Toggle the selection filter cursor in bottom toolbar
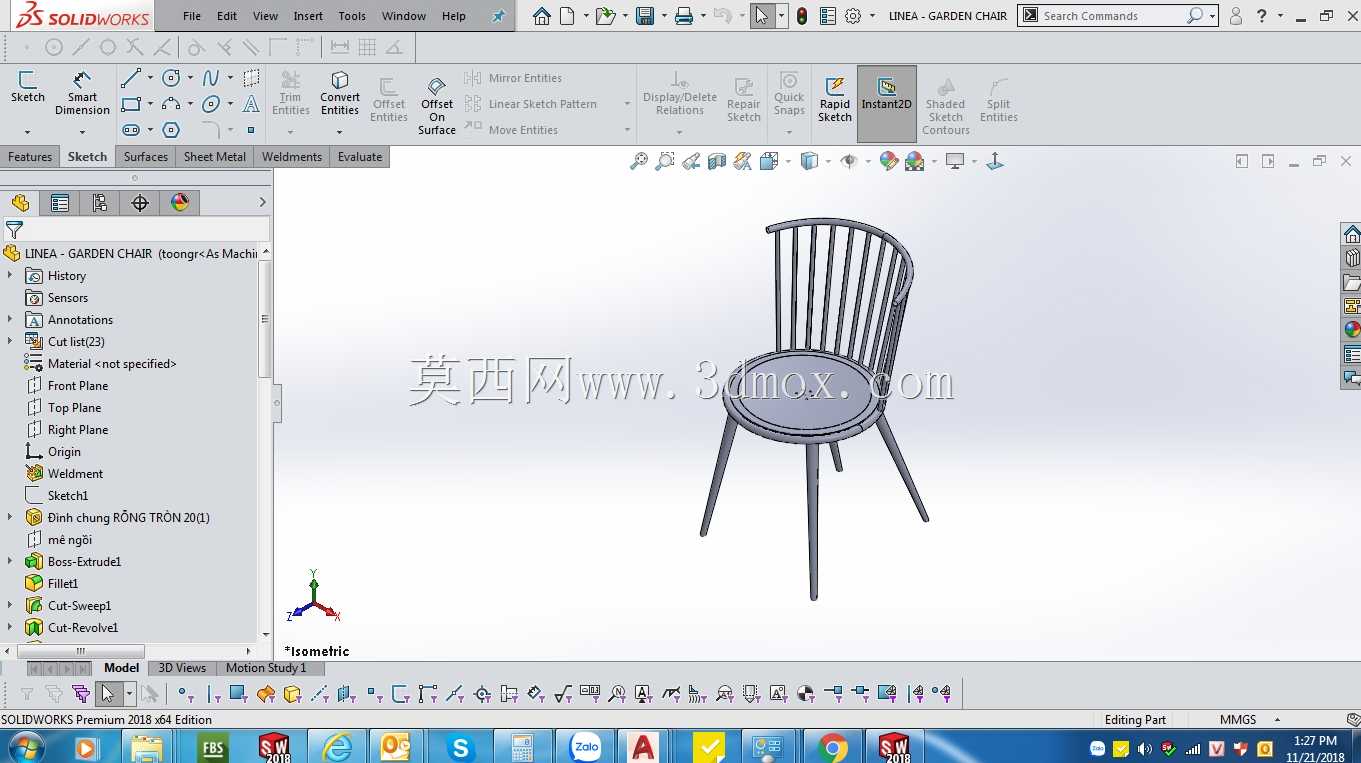The height and width of the screenshot is (763, 1361). 107,693
